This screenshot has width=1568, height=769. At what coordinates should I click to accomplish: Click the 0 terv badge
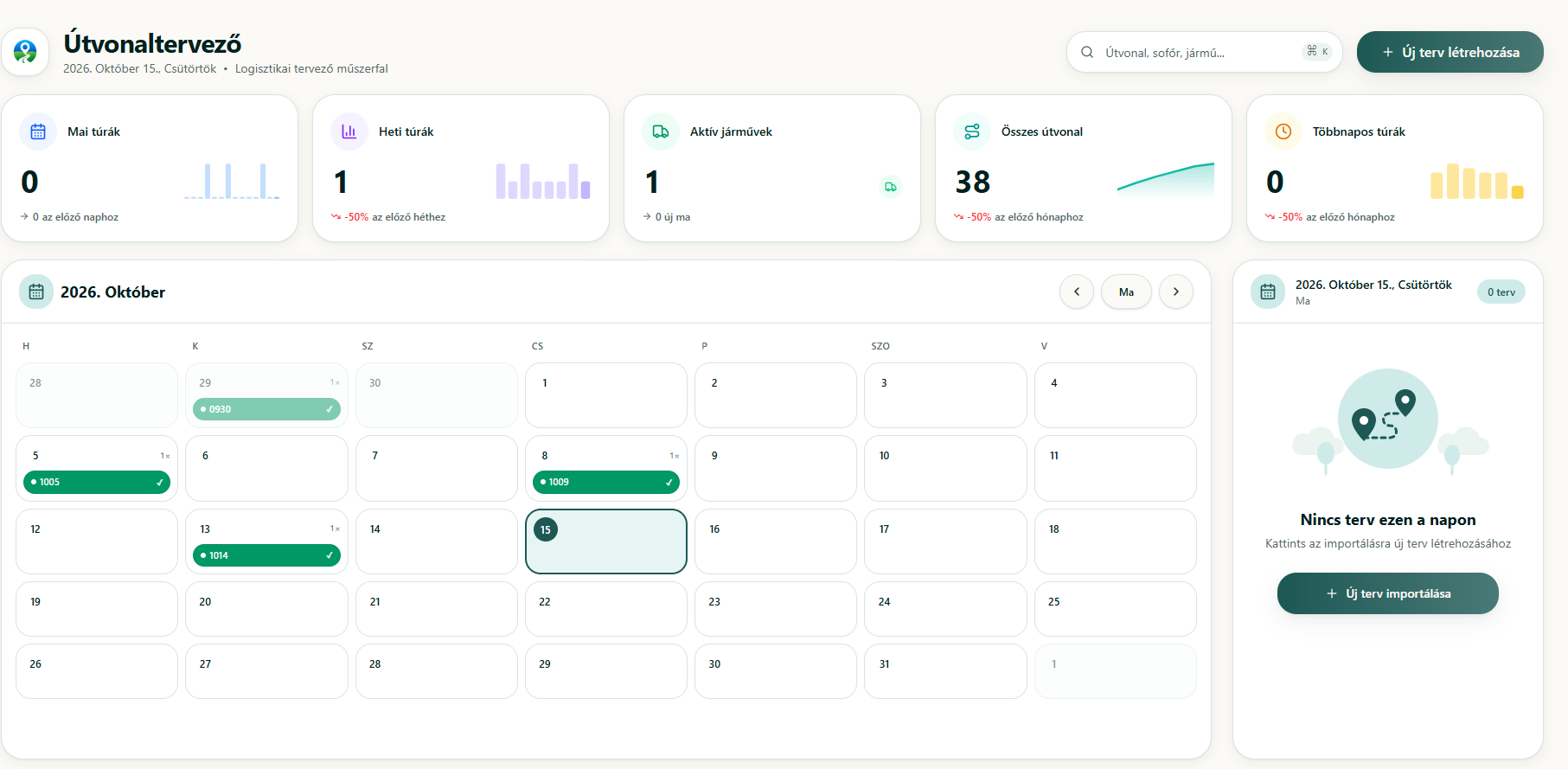[x=1501, y=292]
